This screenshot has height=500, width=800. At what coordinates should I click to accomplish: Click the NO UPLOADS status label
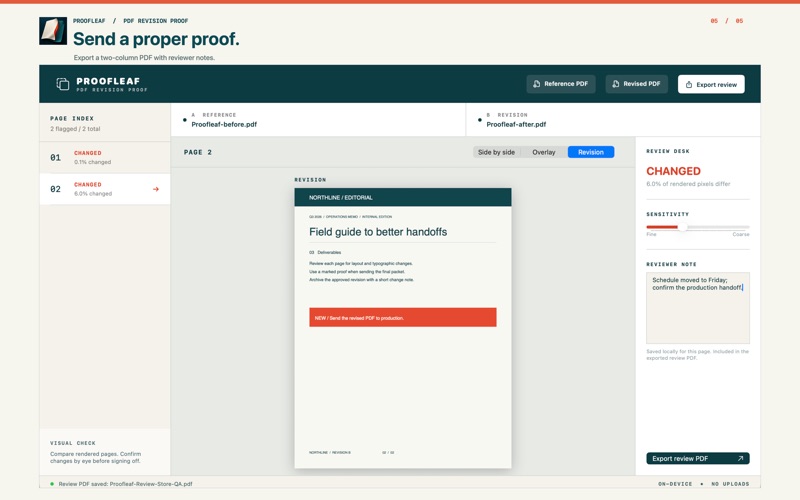click(730, 484)
